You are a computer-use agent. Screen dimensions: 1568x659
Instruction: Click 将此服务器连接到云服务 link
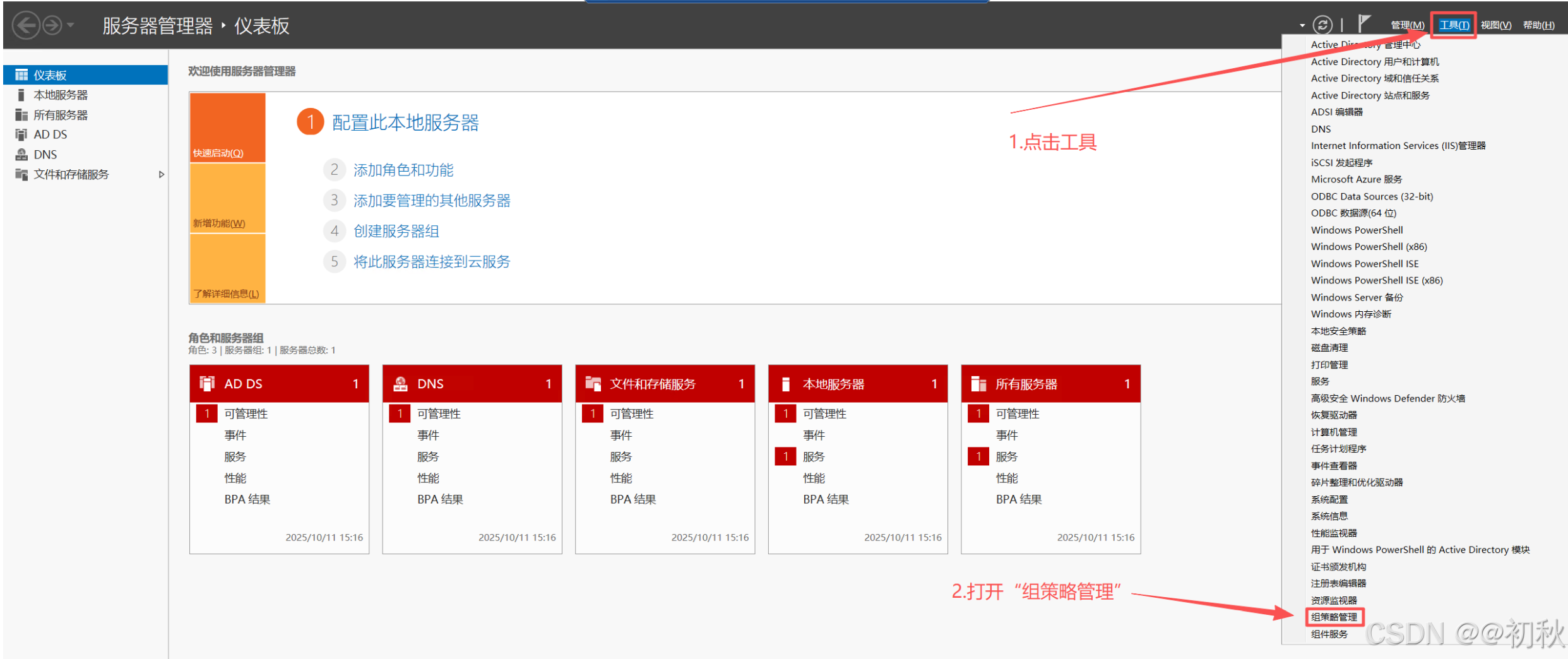pos(432,262)
